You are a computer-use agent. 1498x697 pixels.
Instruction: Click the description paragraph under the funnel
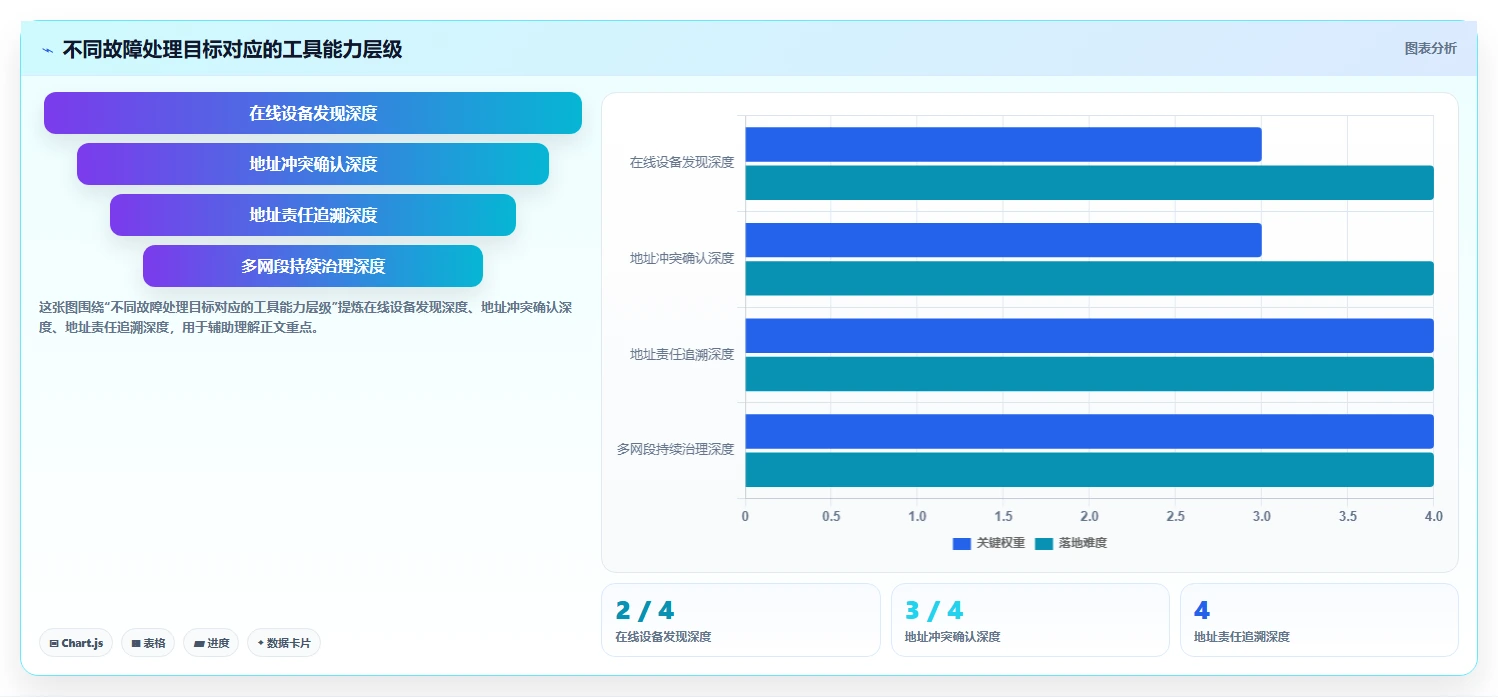click(305, 317)
